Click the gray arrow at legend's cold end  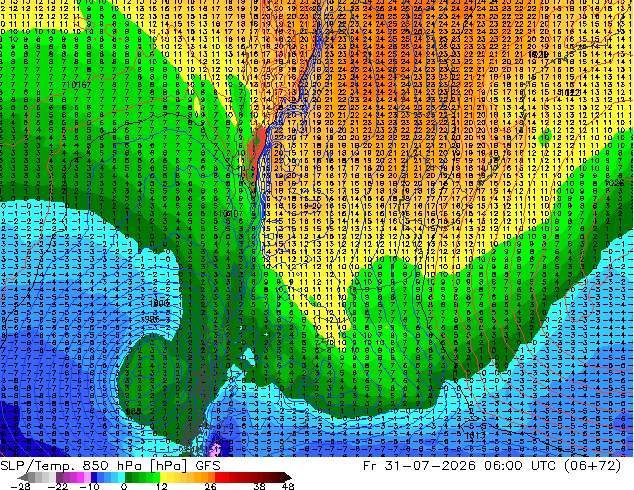coord(24,477)
